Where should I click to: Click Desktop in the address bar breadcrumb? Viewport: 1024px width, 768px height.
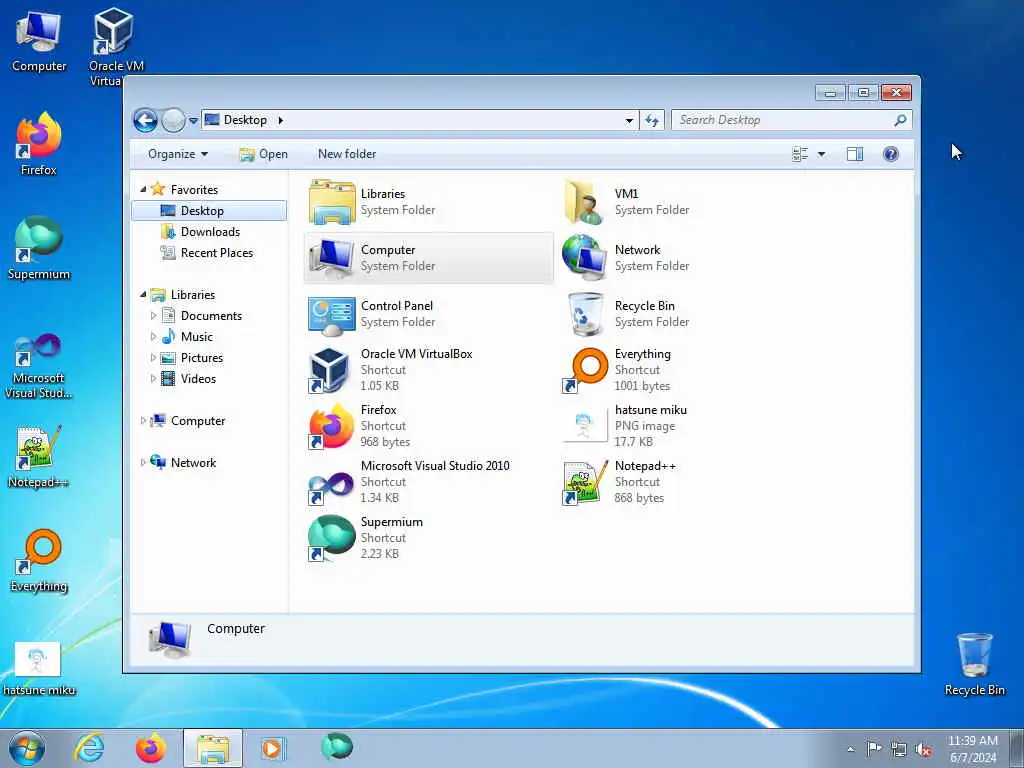pos(245,120)
